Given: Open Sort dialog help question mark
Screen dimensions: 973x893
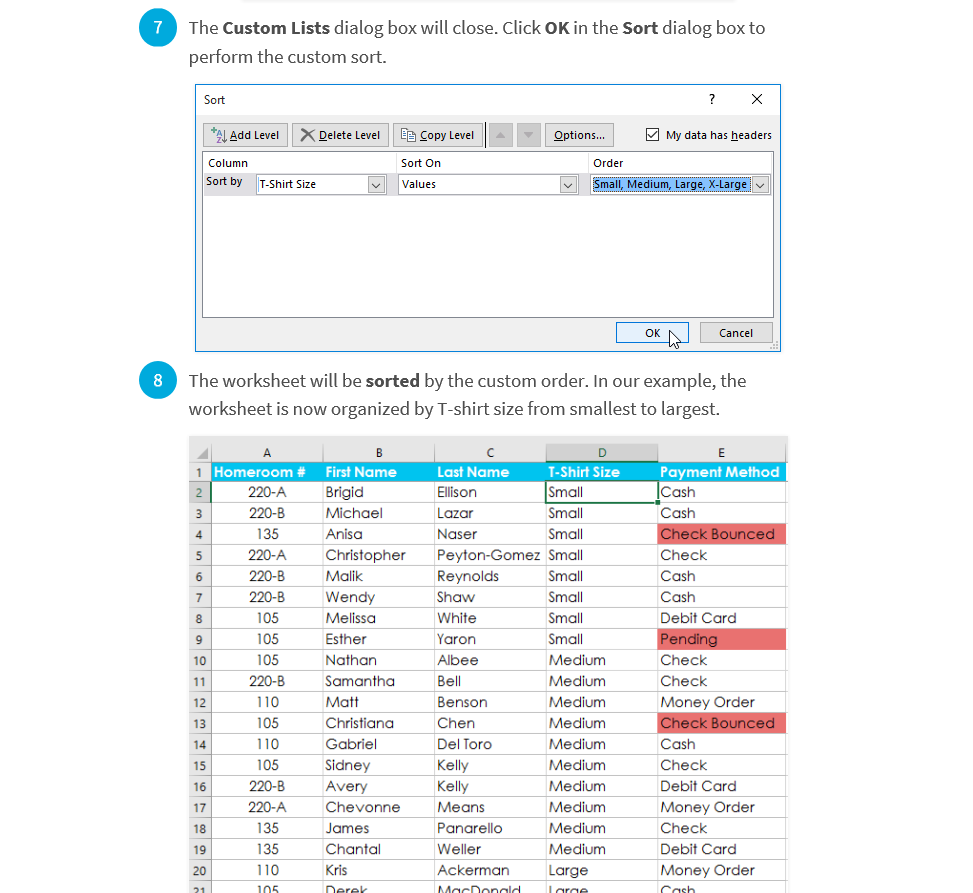Looking at the screenshot, I should coord(712,99).
